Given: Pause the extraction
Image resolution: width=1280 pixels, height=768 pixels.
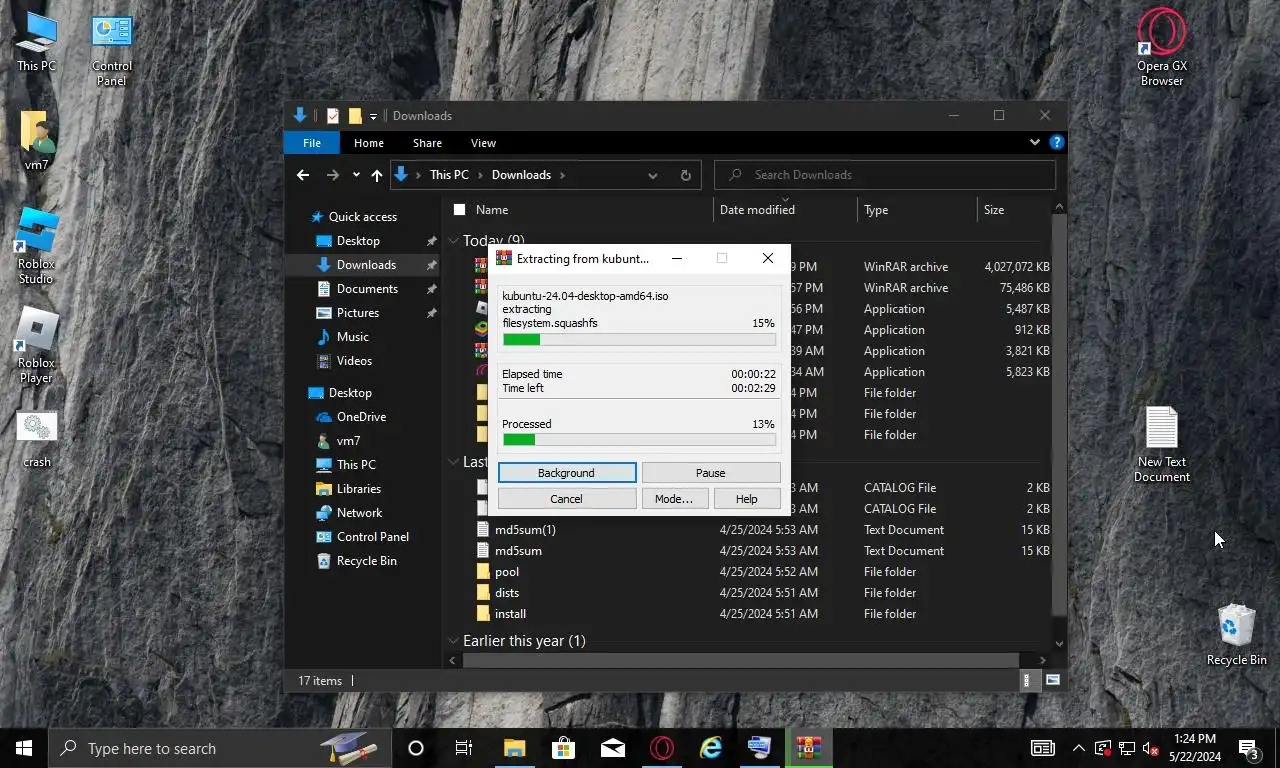Looking at the screenshot, I should (x=710, y=473).
